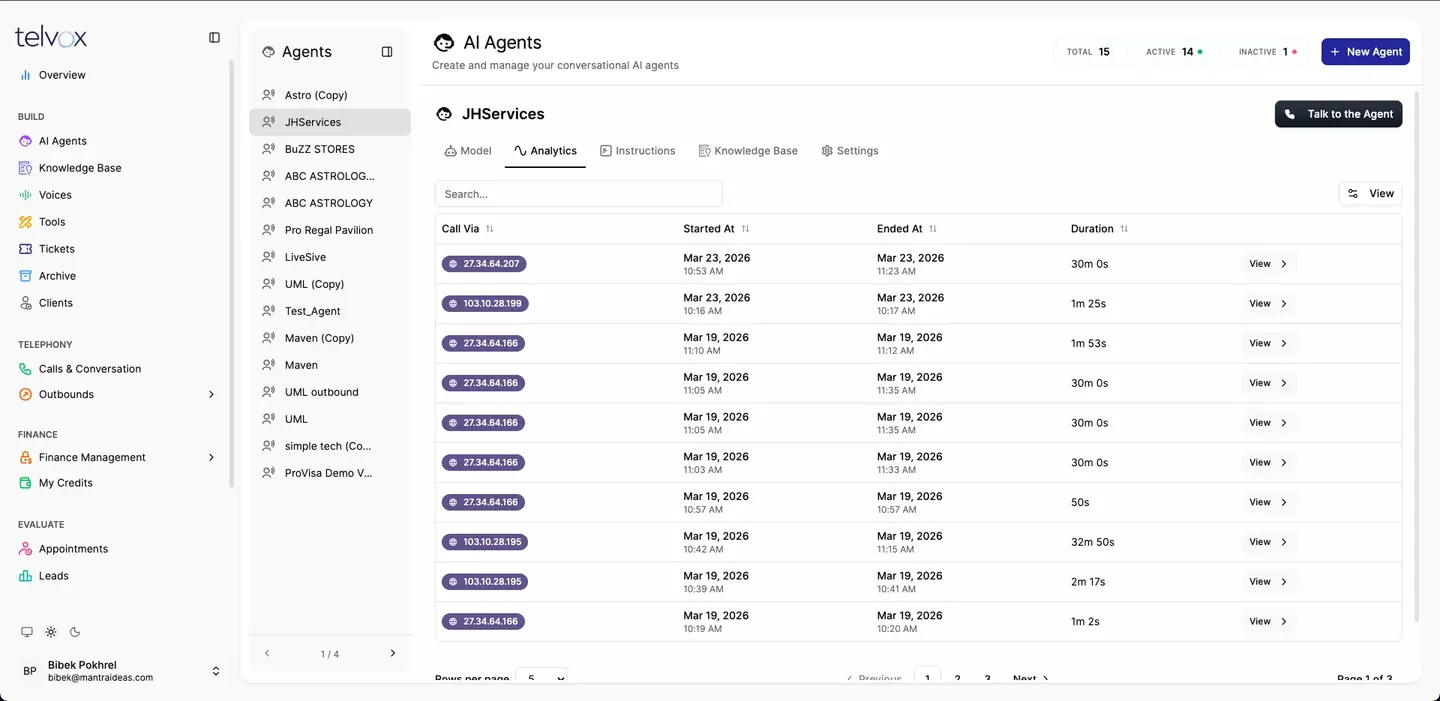Switch to light theme sun icon
Screen dimensions: 1440x701
[x=51, y=632]
